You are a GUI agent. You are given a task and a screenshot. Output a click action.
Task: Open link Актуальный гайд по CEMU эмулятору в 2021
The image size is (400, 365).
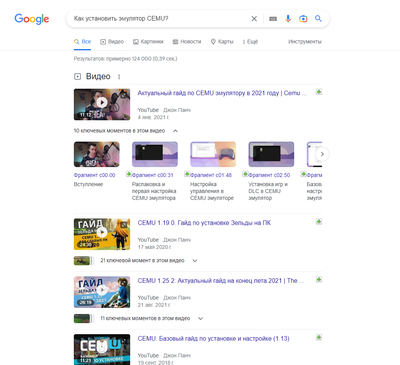[x=222, y=93]
